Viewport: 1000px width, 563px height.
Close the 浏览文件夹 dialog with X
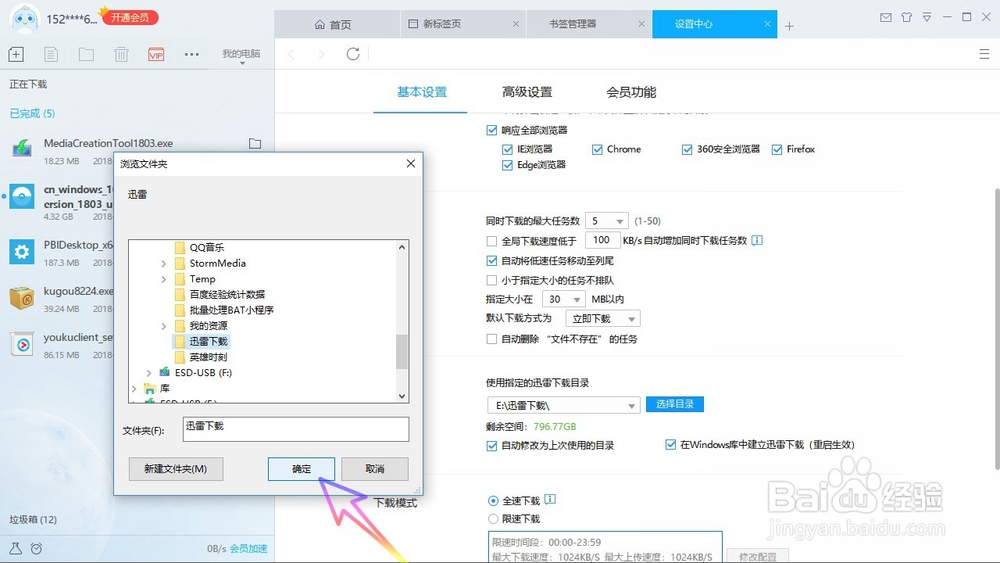411,164
